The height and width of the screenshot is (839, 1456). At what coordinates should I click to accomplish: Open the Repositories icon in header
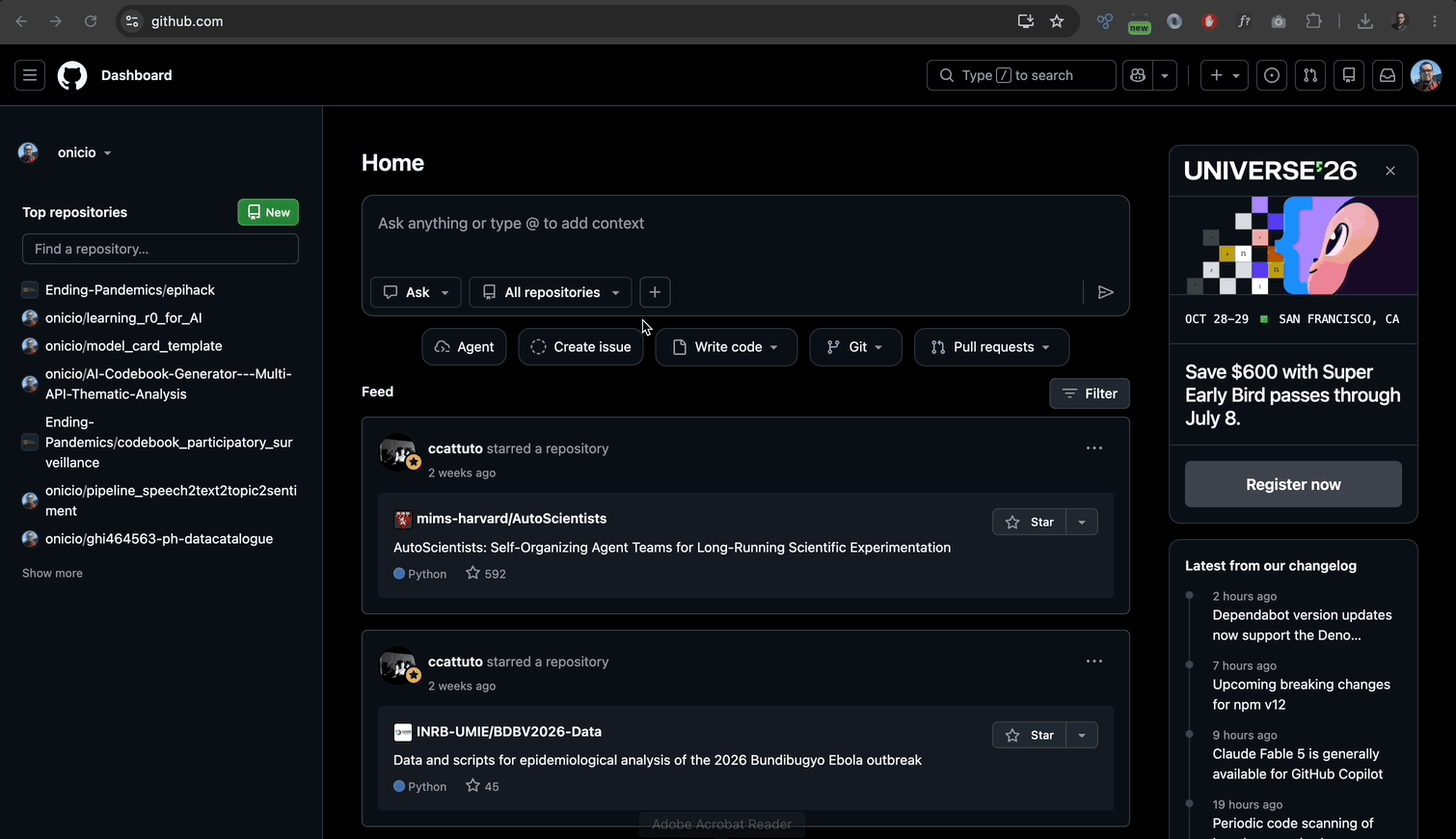tap(1349, 75)
